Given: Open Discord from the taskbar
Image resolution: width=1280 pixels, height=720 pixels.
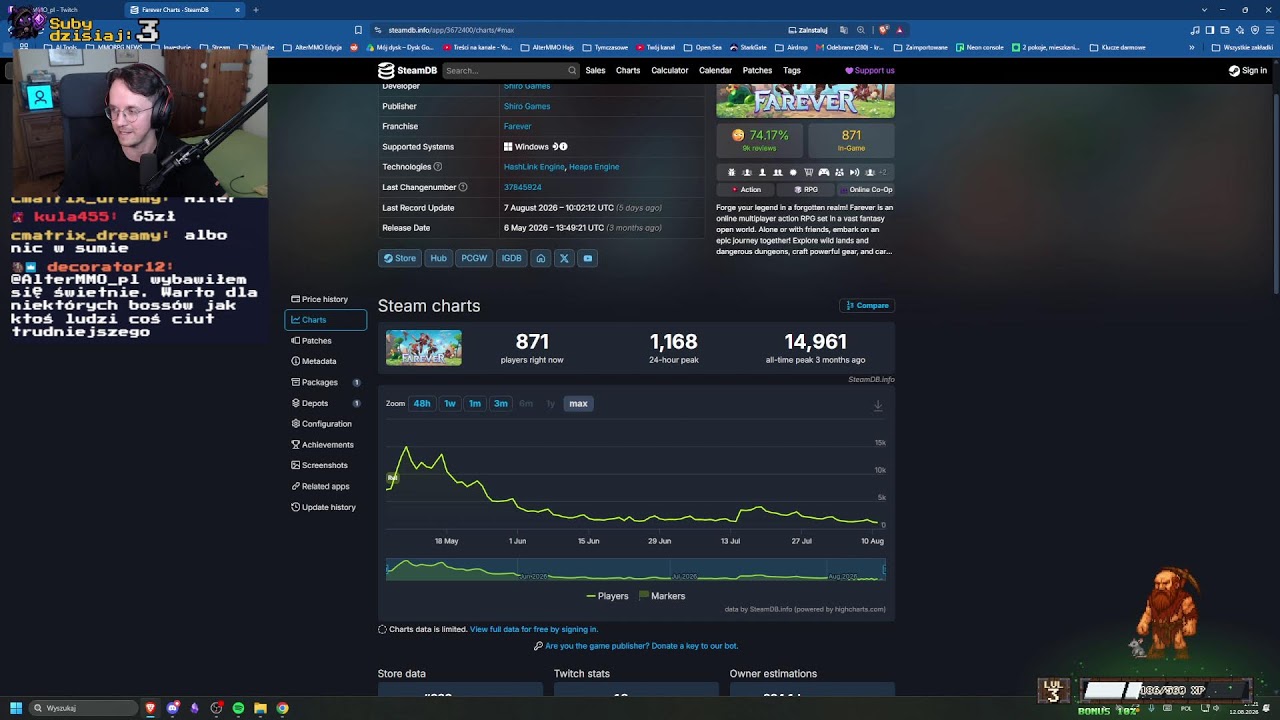Looking at the screenshot, I should (x=173, y=708).
